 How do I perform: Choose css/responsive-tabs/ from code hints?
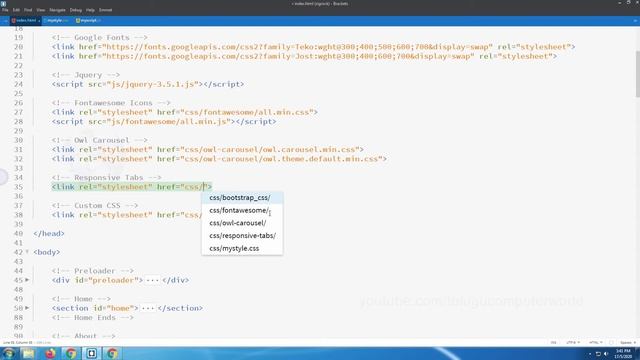coord(242,236)
